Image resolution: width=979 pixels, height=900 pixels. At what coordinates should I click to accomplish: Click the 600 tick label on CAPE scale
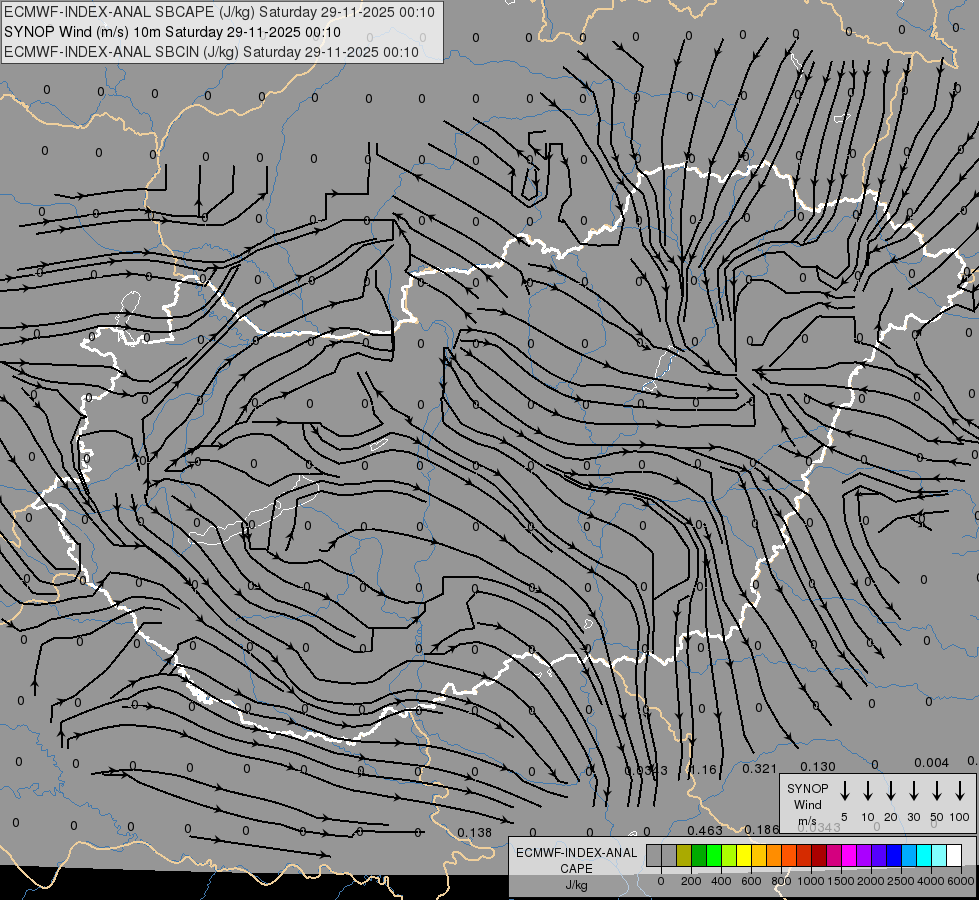(751, 881)
